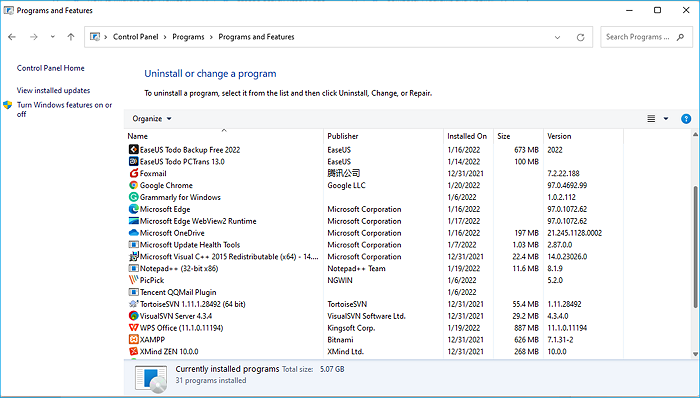Click the 887 MB size value
The width and height of the screenshot is (700, 398).
tap(526, 328)
